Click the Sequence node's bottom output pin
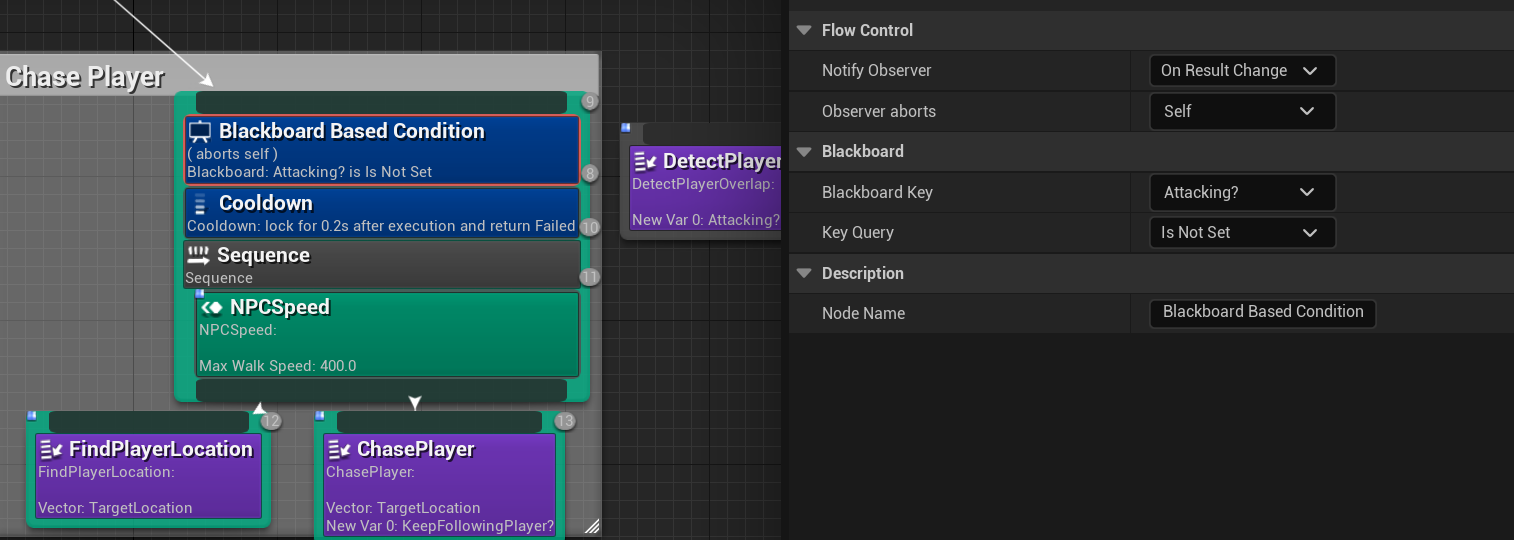The image size is (1514, 540). point(381,390)
